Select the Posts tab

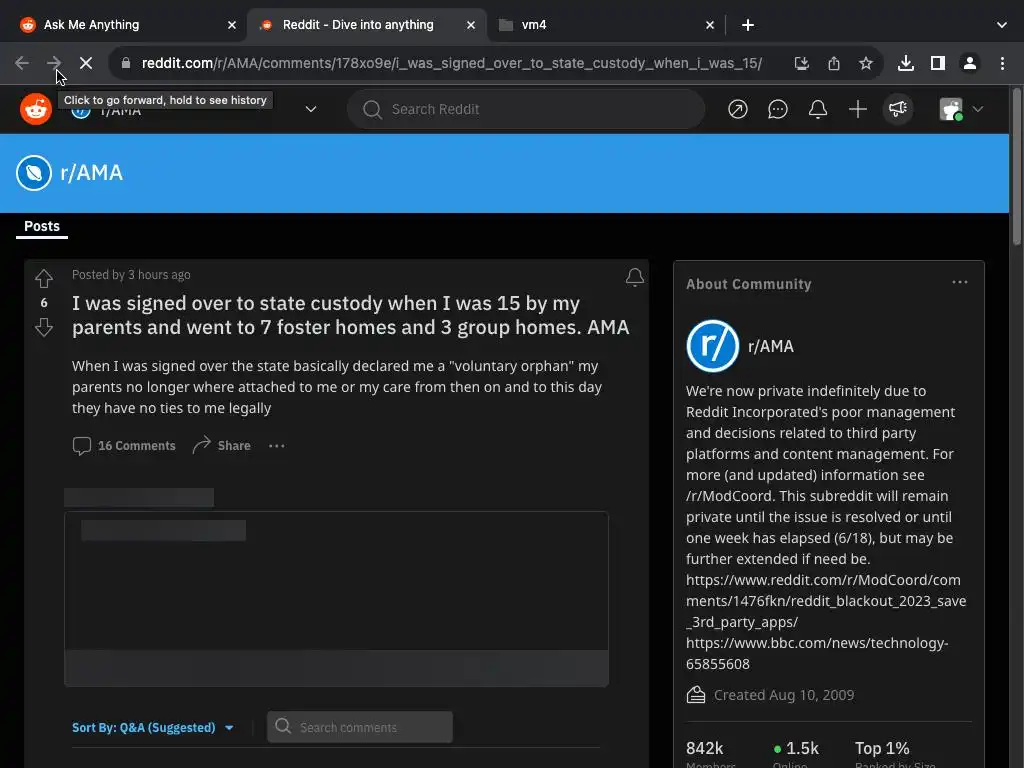click(x=42, y=227)
